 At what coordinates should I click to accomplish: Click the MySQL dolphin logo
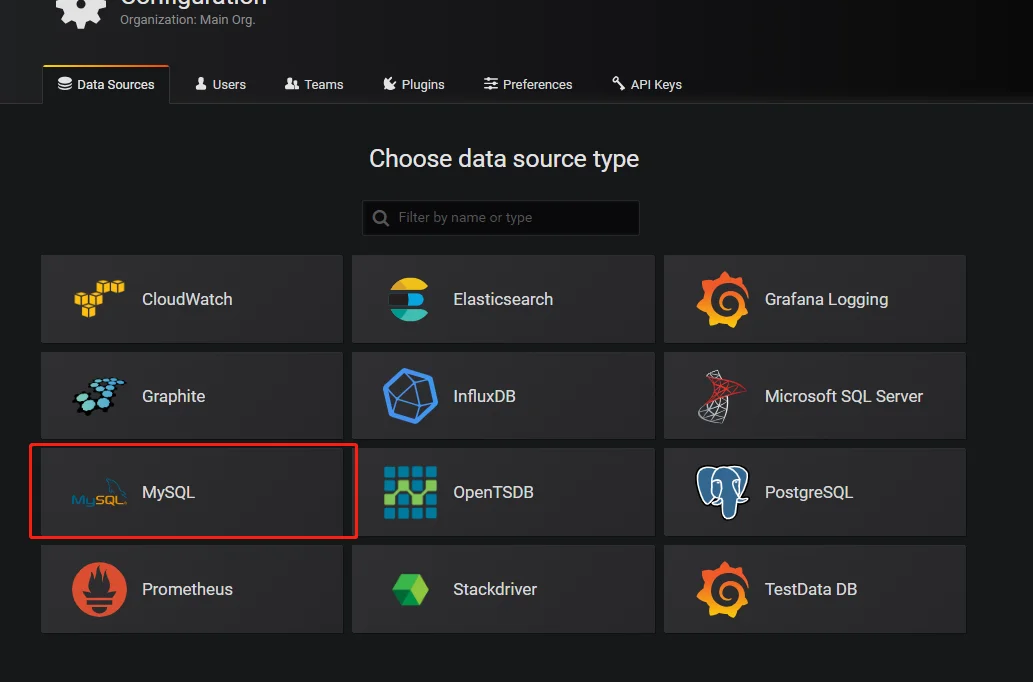(x=99, y=492)
